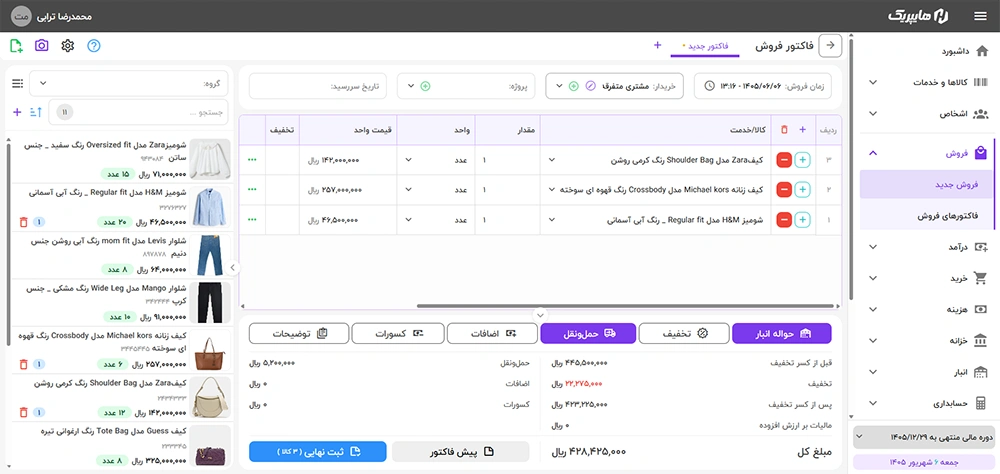The width and height of the screenshot is (1000, 474).
Task: Go to داشبورد in sidebar
Action: pyautogui.click(x=957, y=51)
